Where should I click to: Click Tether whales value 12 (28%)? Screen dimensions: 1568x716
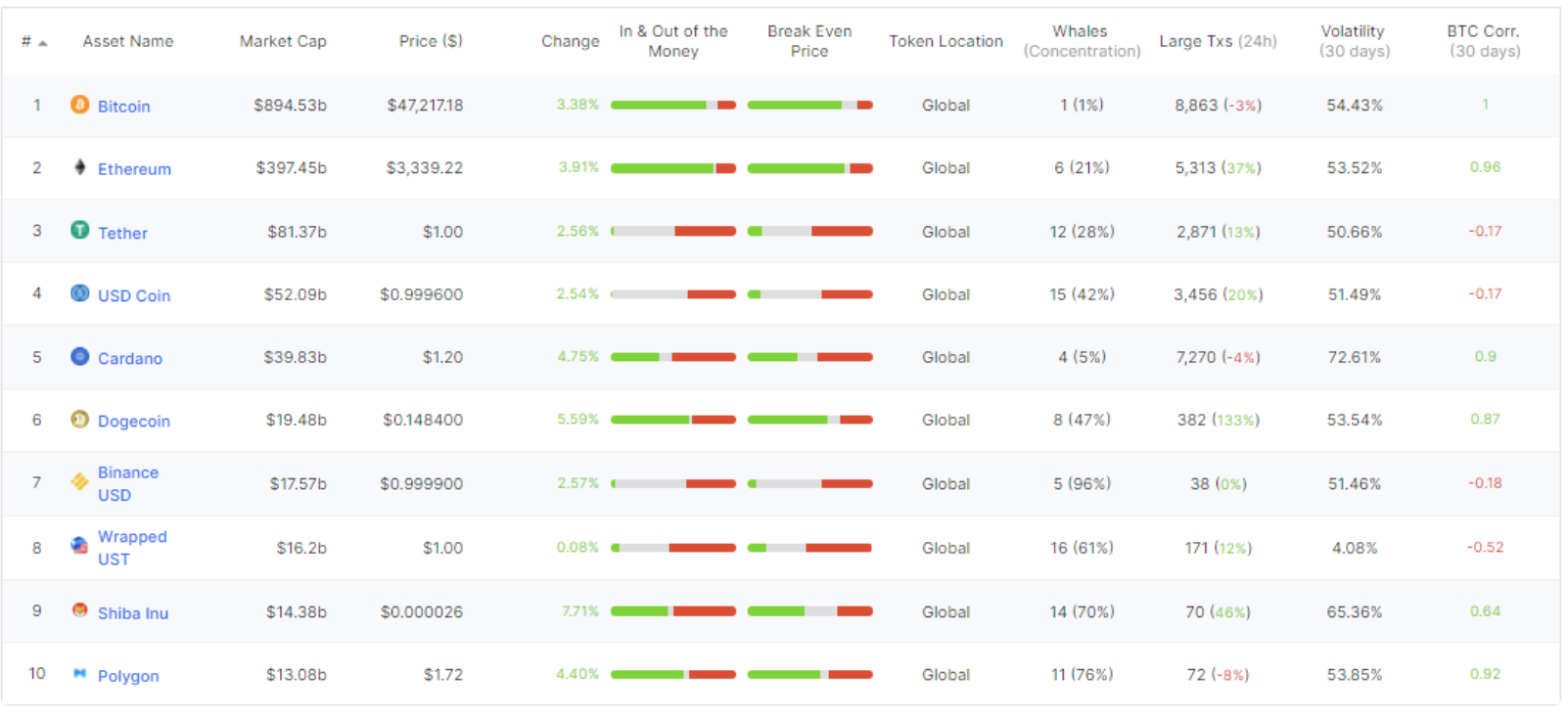(1082, 231)
